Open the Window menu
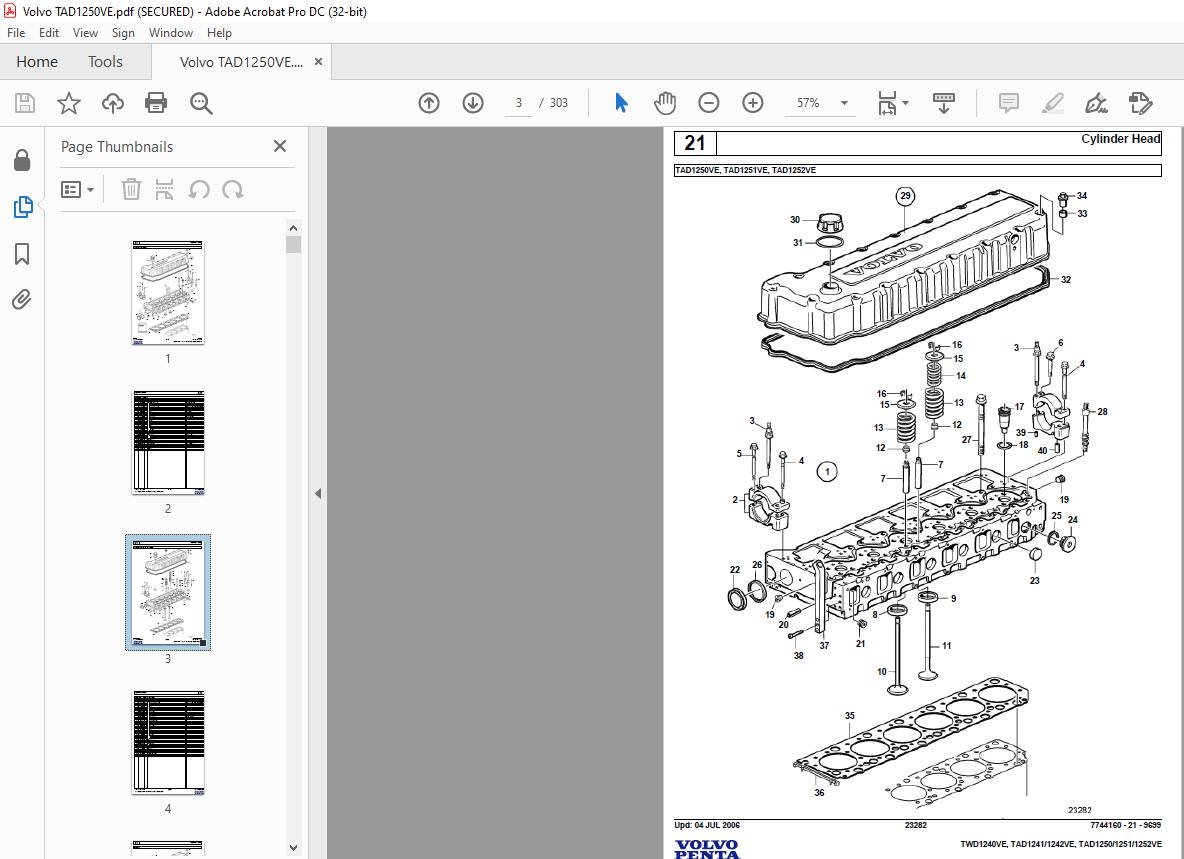 [x=171, y=32]
